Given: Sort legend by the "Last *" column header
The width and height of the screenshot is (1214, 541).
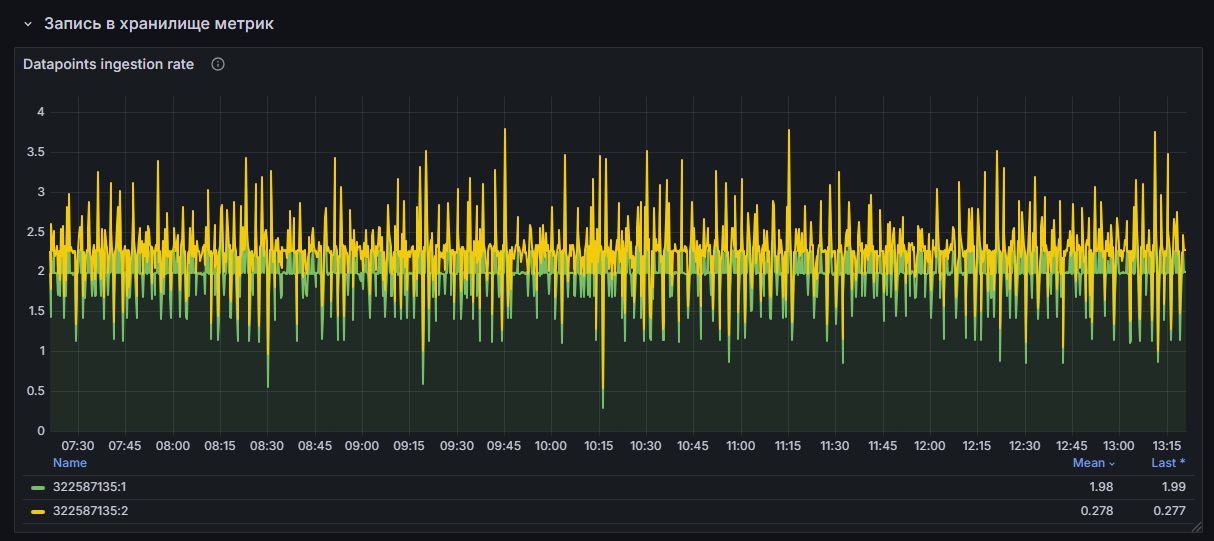Looking at the screenshot, I should pos(1167,463).
